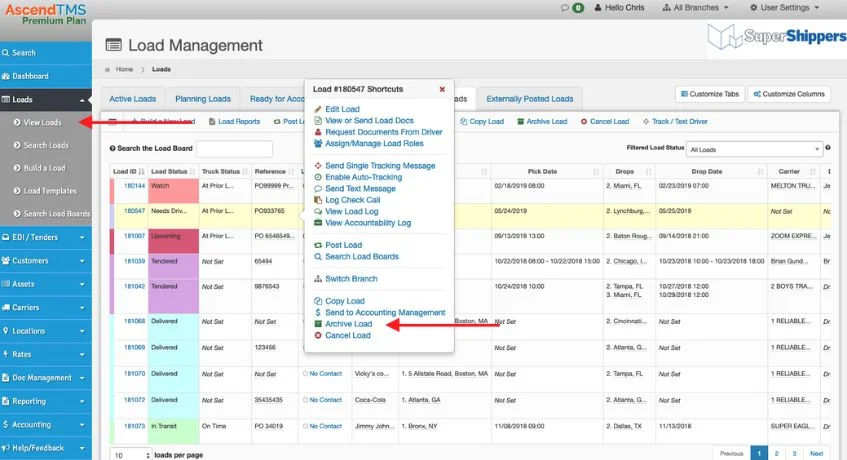Click the Log Check Call icon
Screen dimensions: 847x460
(x=318, y=200)
